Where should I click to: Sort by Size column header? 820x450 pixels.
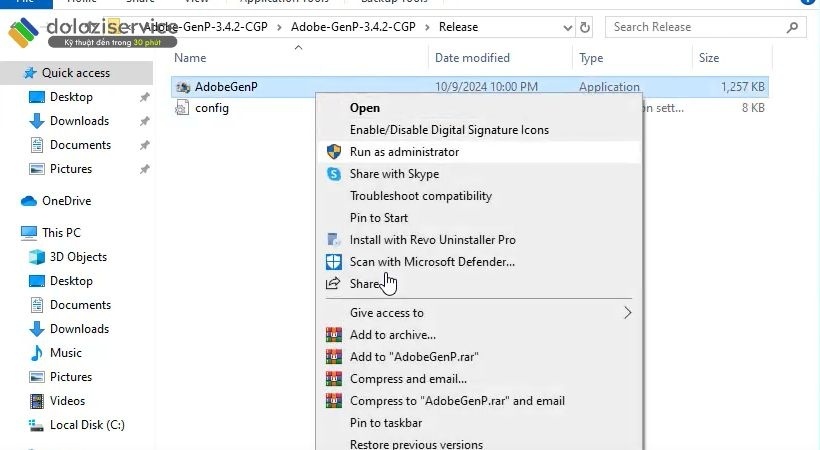[x=709, y=58]
